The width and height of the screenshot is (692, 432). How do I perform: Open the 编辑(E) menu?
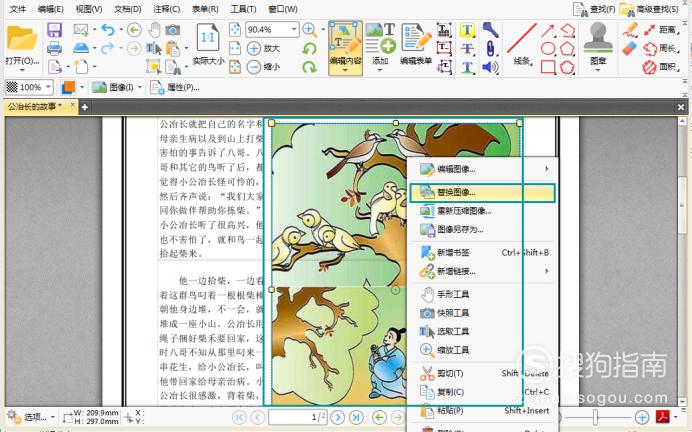[x=50, y=9]
